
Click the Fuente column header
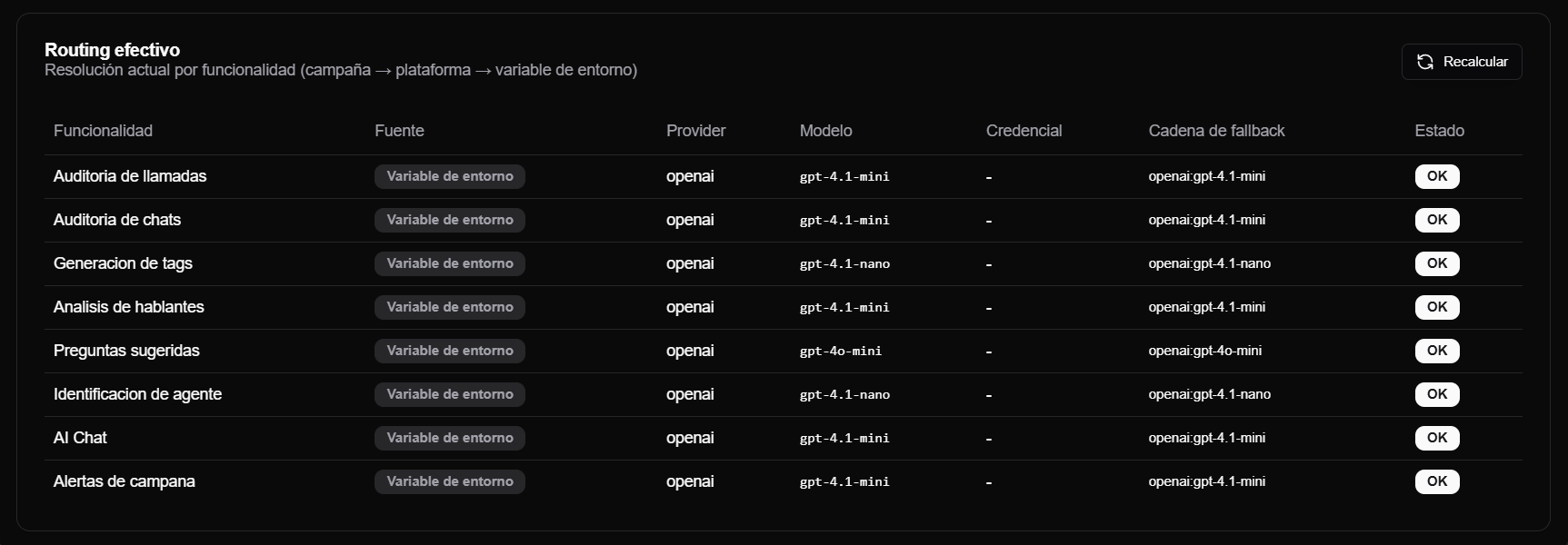399,131
